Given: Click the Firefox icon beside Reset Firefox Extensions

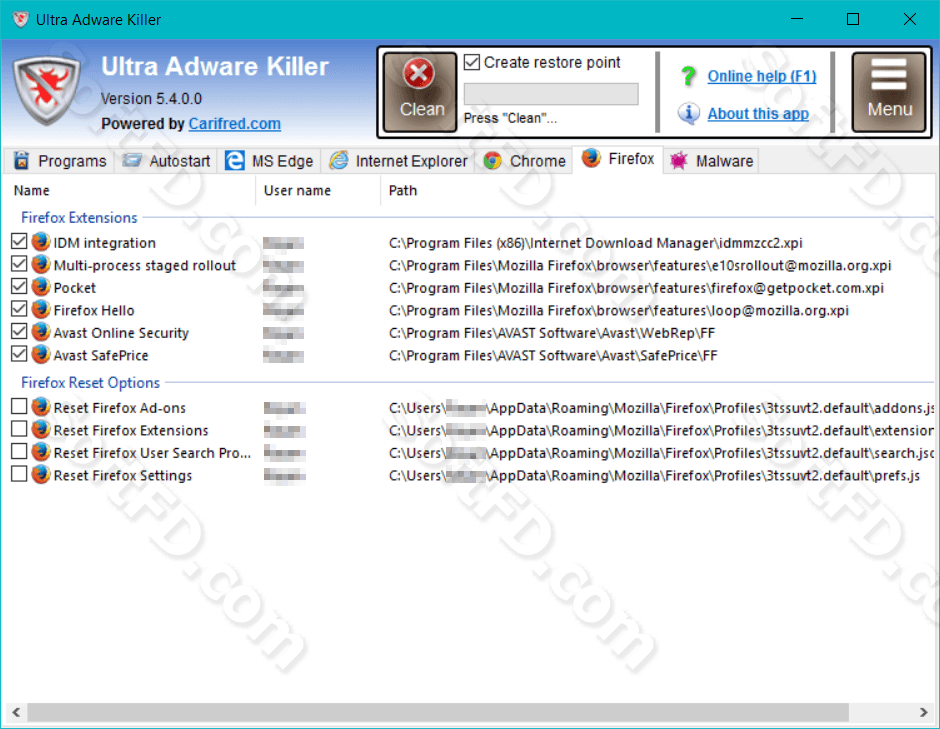Looking at the screenshot, I should coord(41,429).
